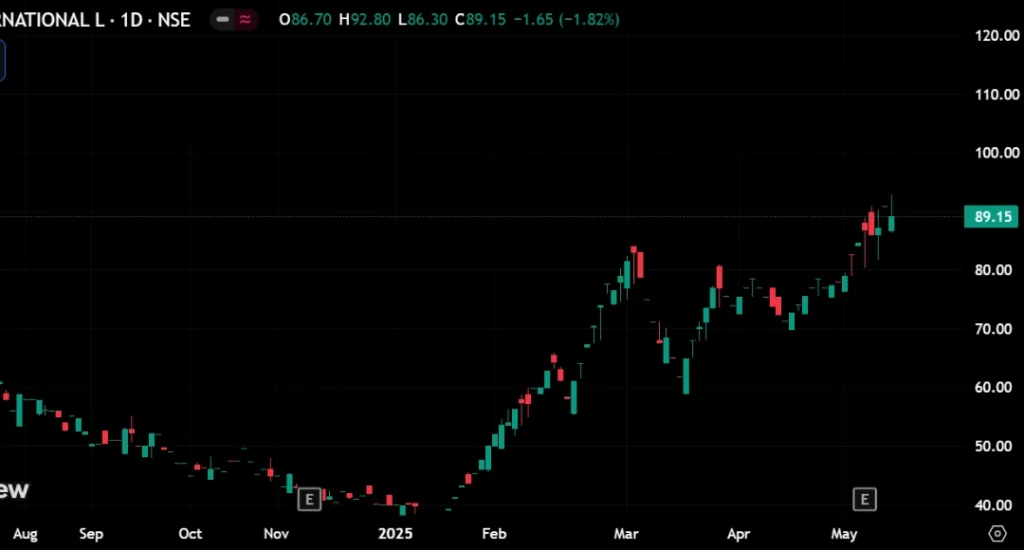Viewport: 1024px width, 550px height.
Task: Click the 110.00 price axis label
Action: point(997,95)
